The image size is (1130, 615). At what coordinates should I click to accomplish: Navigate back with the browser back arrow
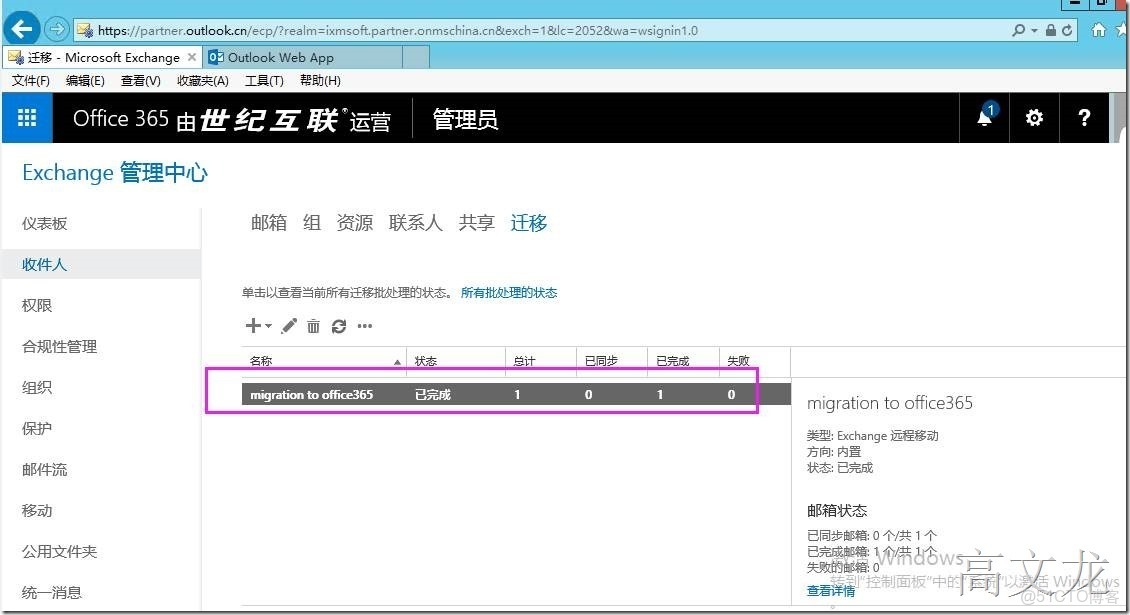pyautogui.click(x=20, y=30)
